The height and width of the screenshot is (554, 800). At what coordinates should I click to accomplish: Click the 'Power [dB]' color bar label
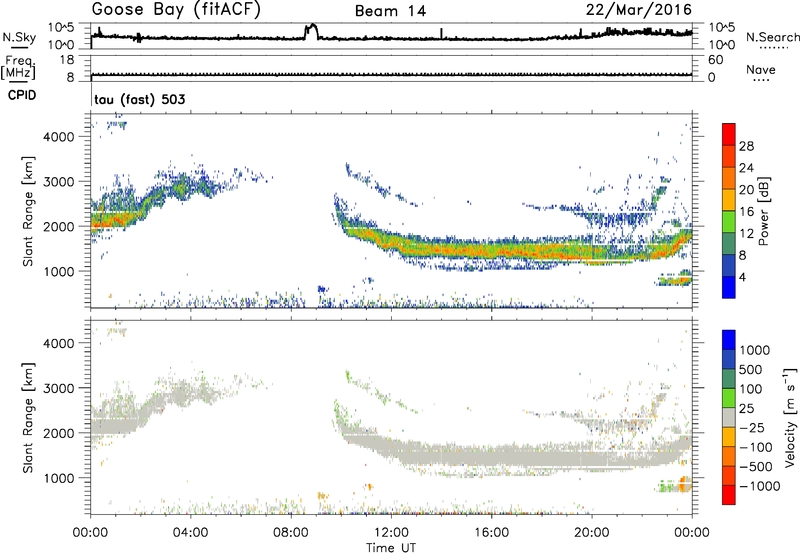[763, 211]
